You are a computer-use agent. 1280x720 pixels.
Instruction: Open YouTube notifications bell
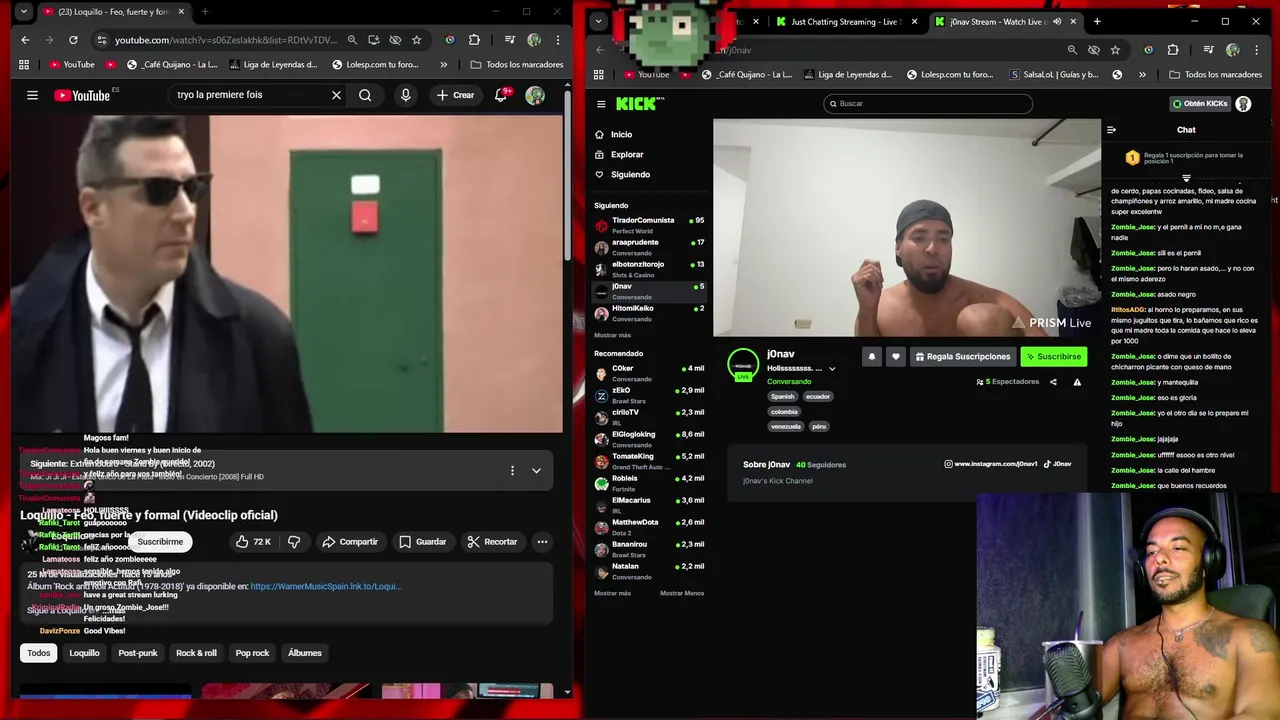click(x=501, y=95)
